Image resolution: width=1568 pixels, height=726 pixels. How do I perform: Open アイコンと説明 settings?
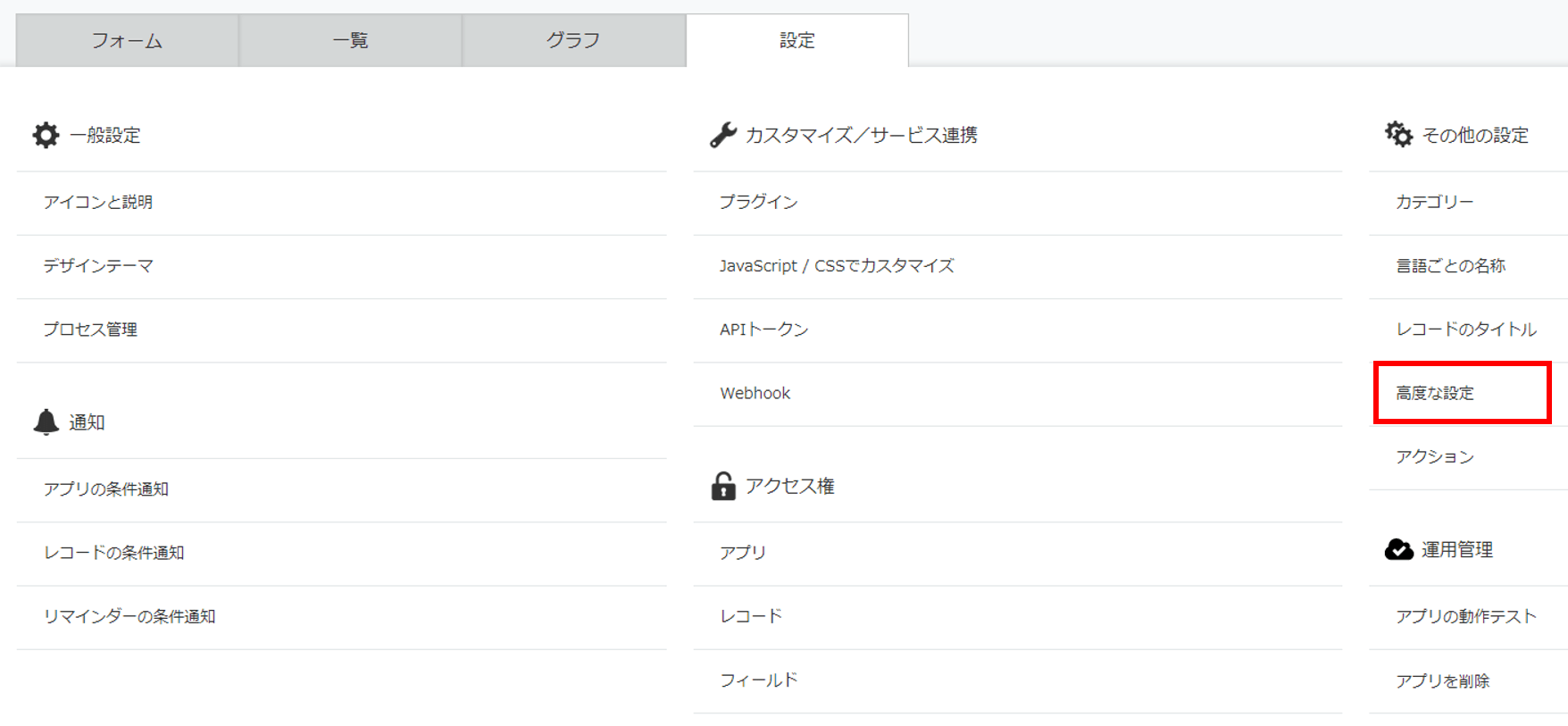98,202
